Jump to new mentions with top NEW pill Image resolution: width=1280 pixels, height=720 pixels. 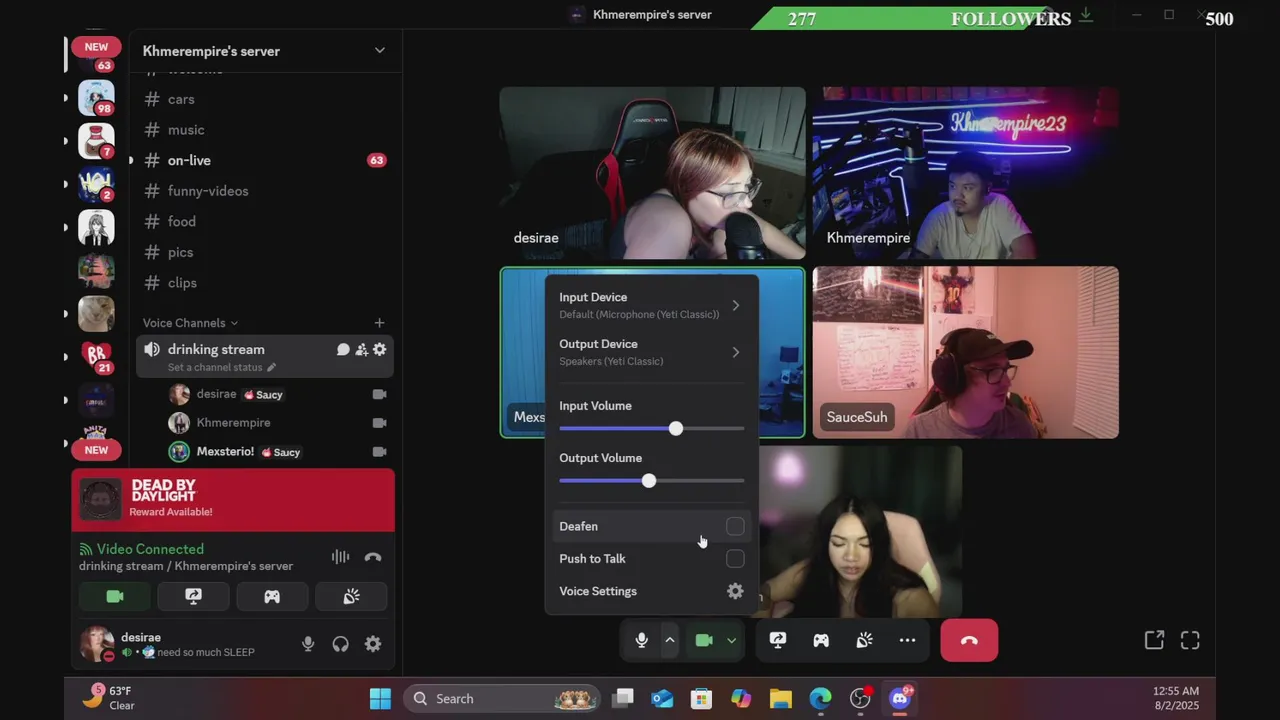point(96,47)
